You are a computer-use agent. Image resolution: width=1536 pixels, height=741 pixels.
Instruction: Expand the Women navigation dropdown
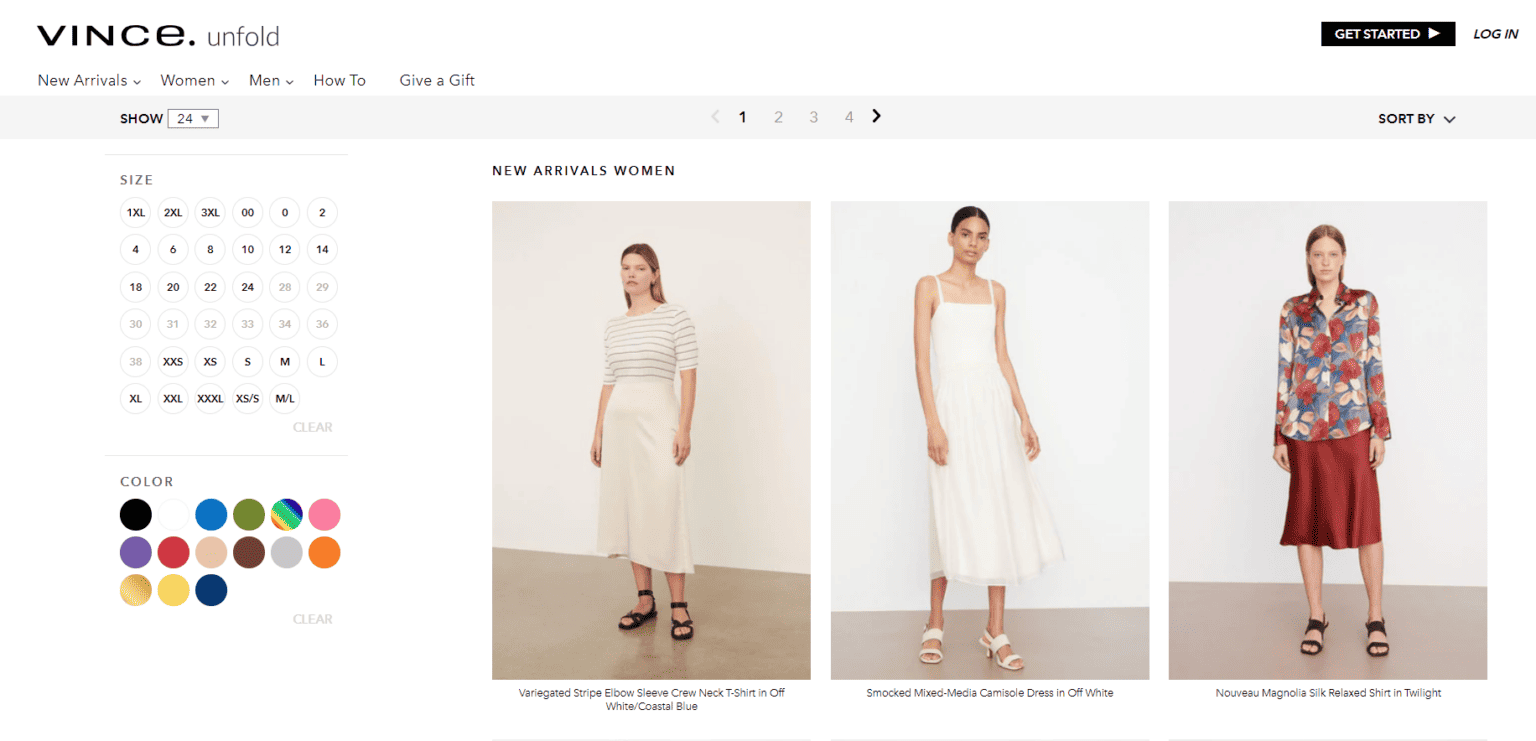193,80
